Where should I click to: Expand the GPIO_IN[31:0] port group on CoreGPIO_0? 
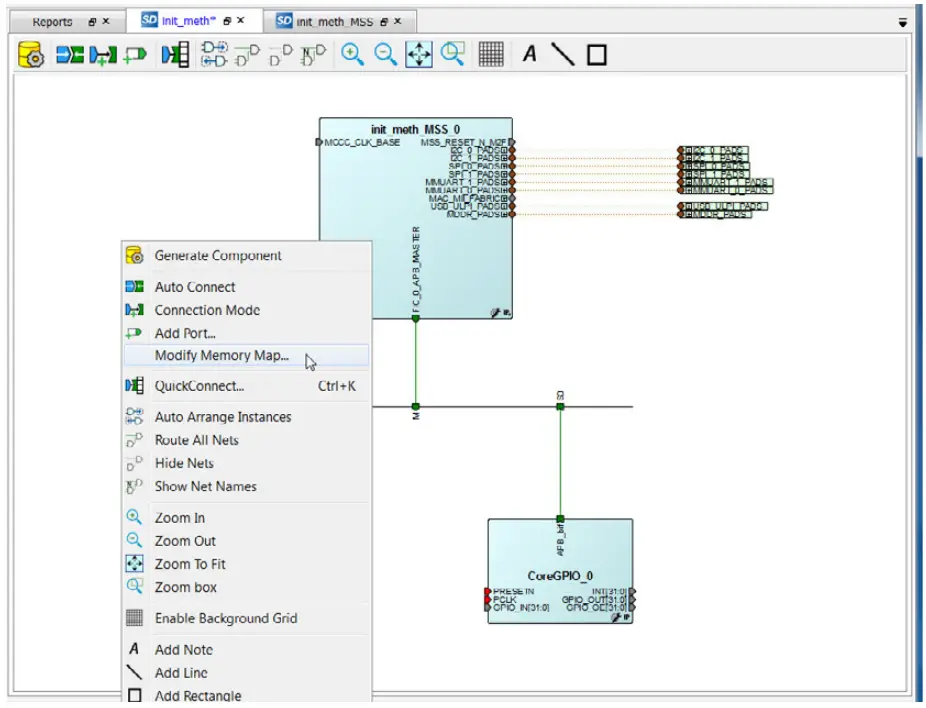(x=488, y=607)
